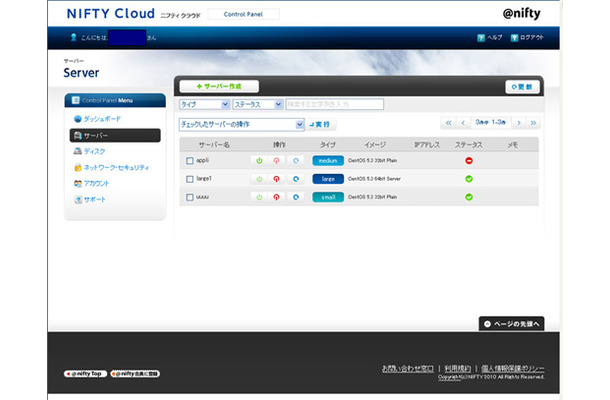Viewport: 610px width, 400px height.
Task: Click the タイプ column header
Action: pyautogui.click(x=328, y=145)
